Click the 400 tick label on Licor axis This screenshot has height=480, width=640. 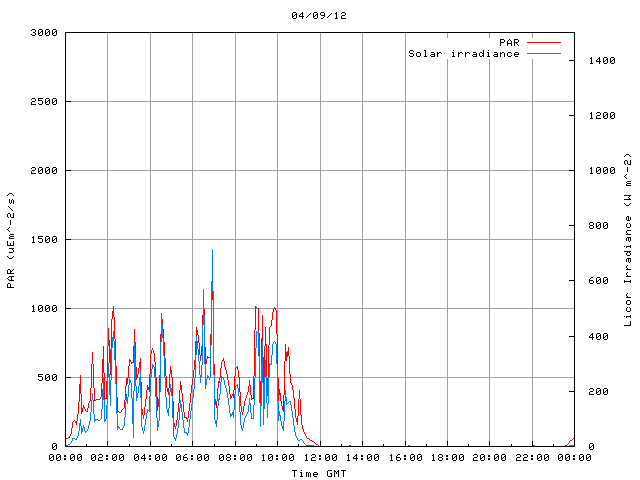(x=598, y=337)
